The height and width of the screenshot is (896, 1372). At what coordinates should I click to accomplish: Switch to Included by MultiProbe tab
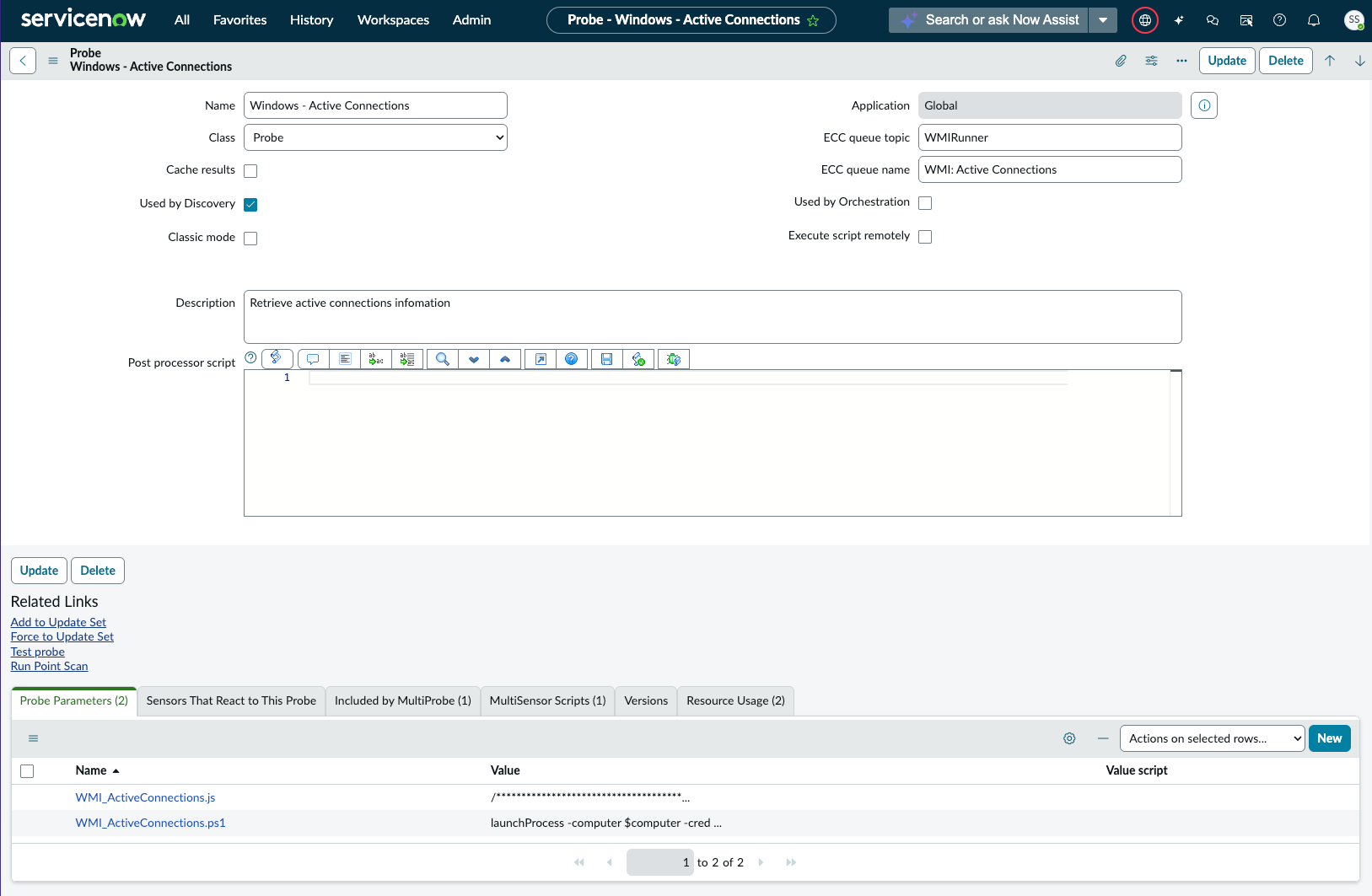tap(403, 701)
